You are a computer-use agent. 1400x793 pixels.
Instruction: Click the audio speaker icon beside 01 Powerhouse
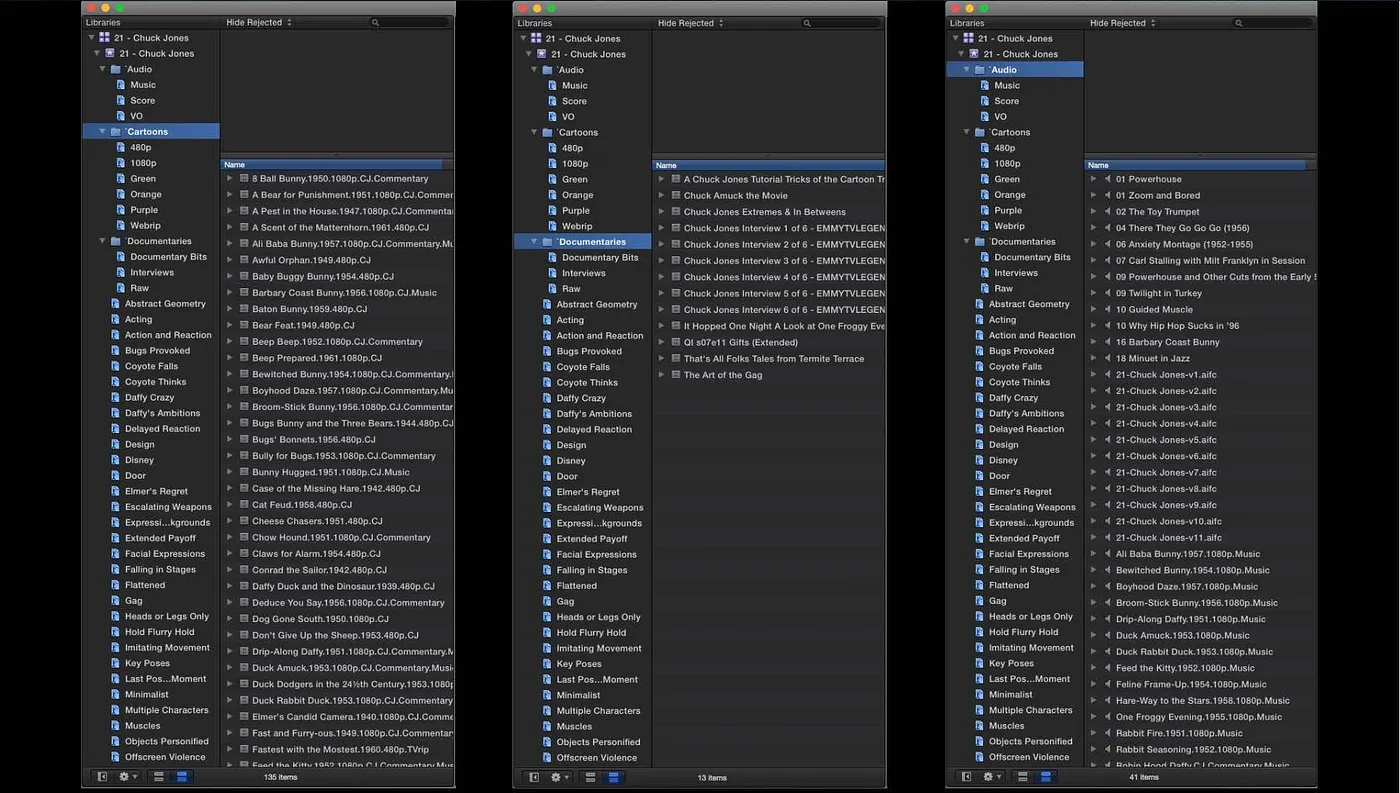coord(1107,179)
